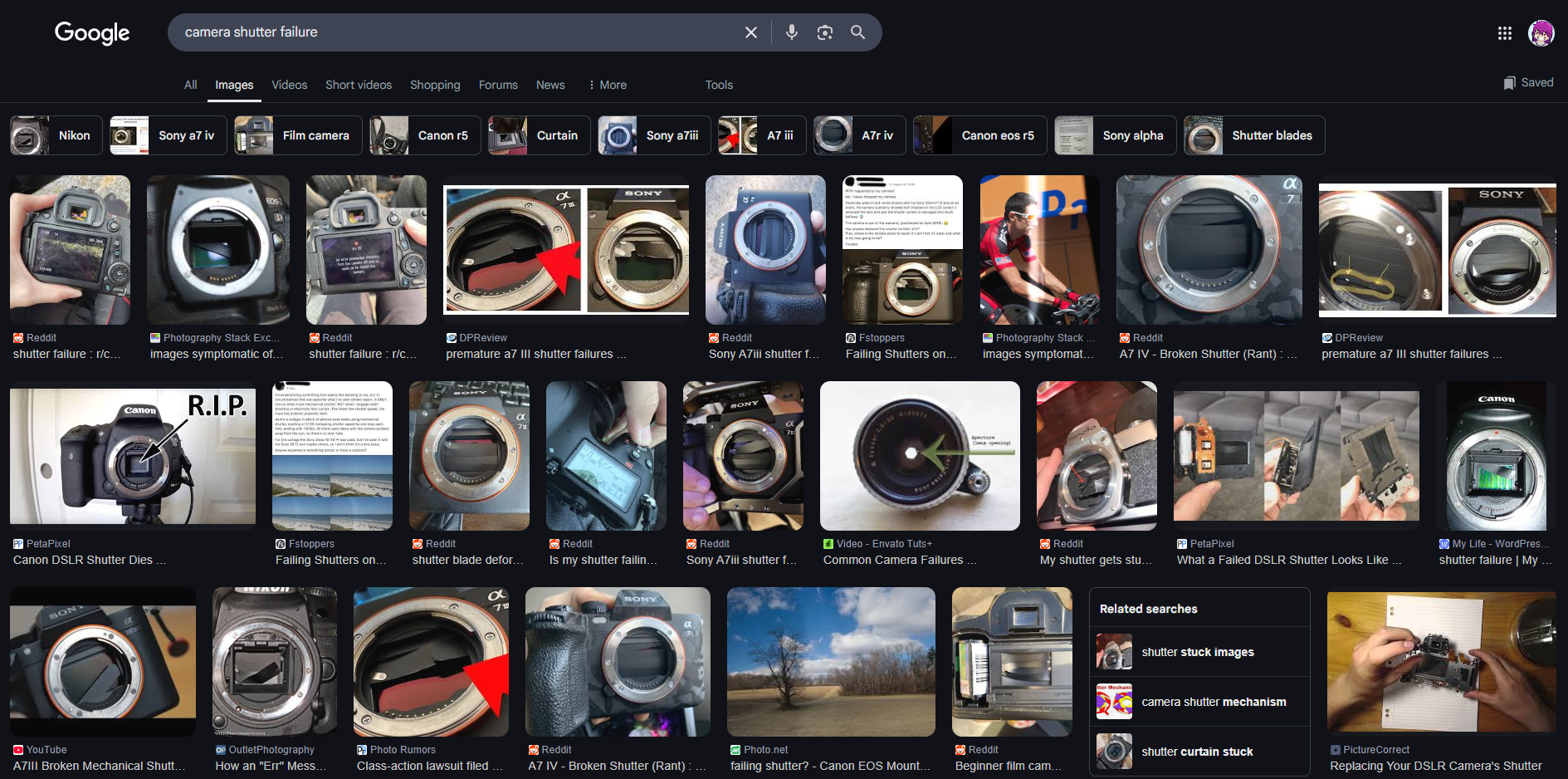The width and height of the screenshot is (1568, 779).
Task: Switch to the Videos tab
Action: pyautogui.click(x=289, y=85)
